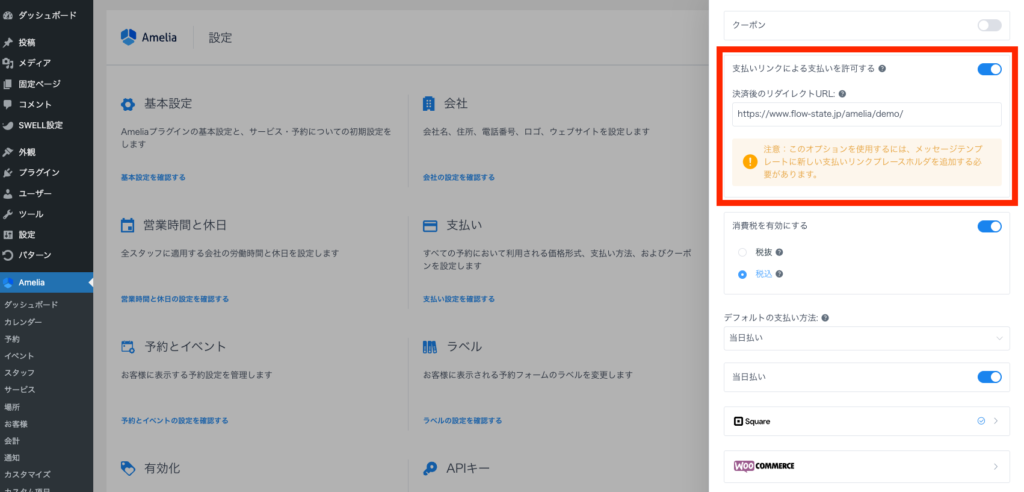Open プラグイン in the WordPress sidebar

coord(38,172)
